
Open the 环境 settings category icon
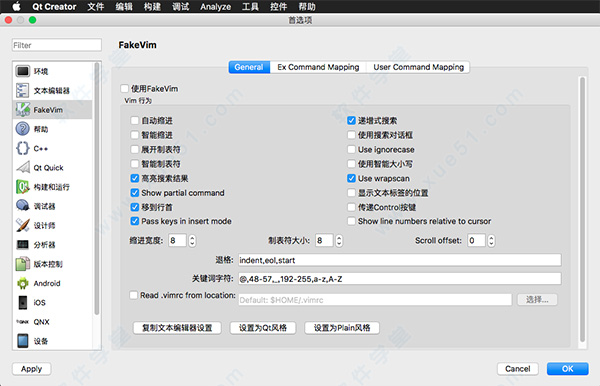(23, 71)
